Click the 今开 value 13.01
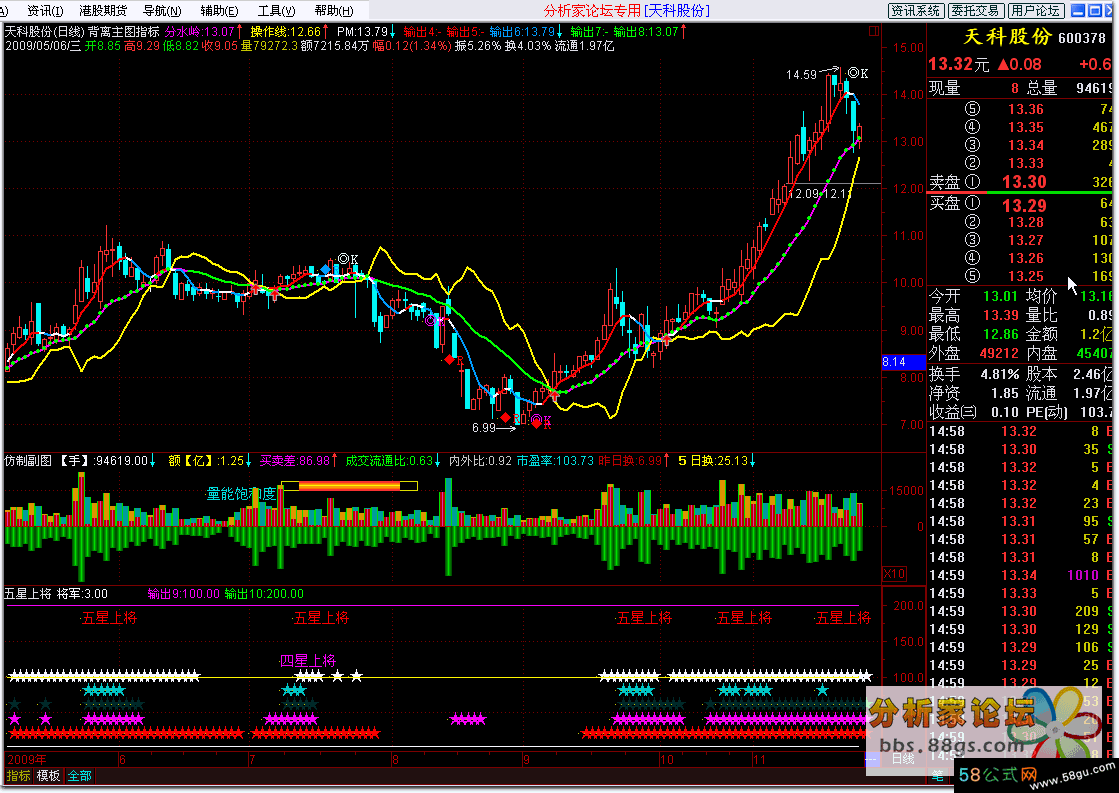The image size is (1119, 793). pos(1001,296)
